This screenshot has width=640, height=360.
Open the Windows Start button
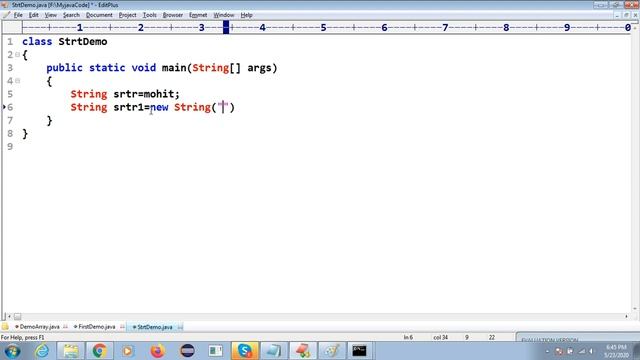12,351
